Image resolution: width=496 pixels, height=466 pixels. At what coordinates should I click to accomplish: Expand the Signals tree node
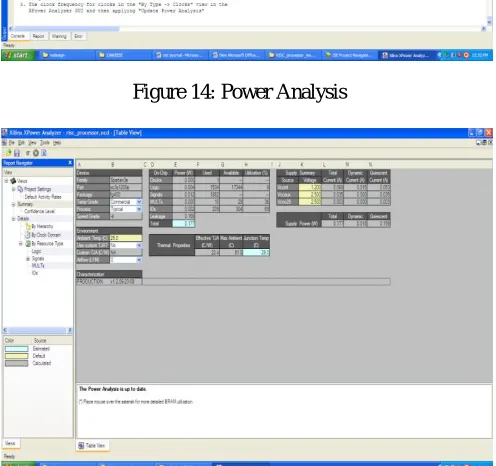click(x=28, y=259)
